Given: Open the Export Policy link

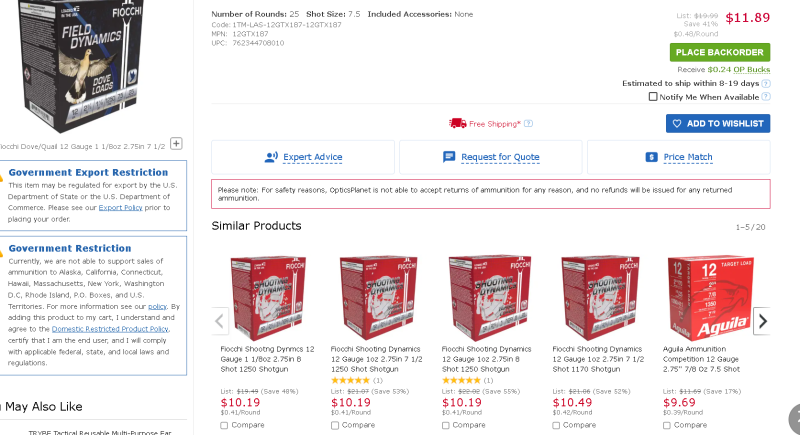Looking at the screenshot, I should tap(118, 208).
